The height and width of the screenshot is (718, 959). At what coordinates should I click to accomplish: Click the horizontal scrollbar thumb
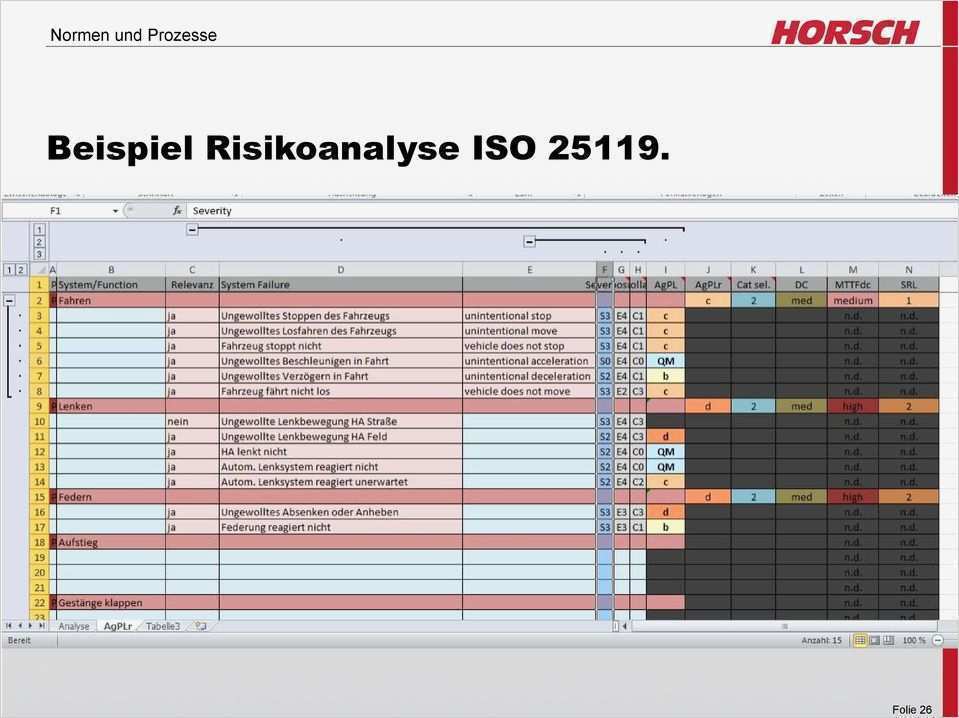(785, 626)
